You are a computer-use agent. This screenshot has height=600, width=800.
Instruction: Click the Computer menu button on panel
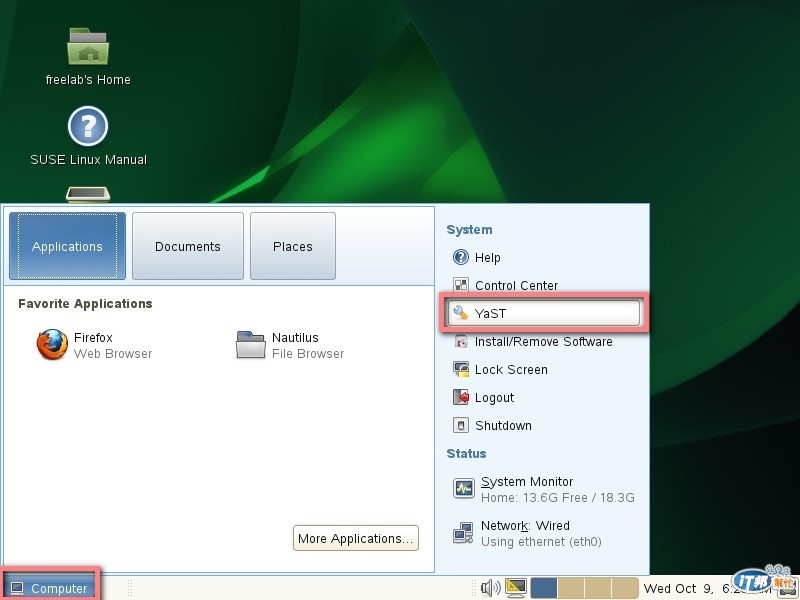[49, 588]
